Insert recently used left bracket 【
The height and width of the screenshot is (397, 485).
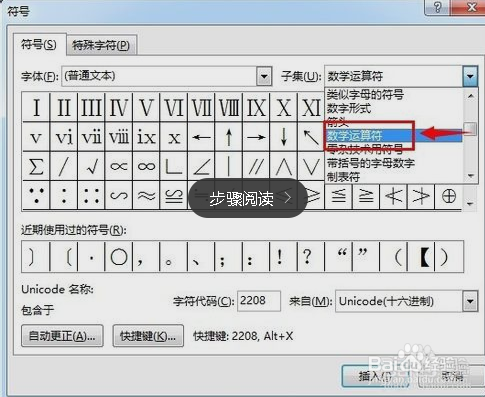click(x=421, y=257)
